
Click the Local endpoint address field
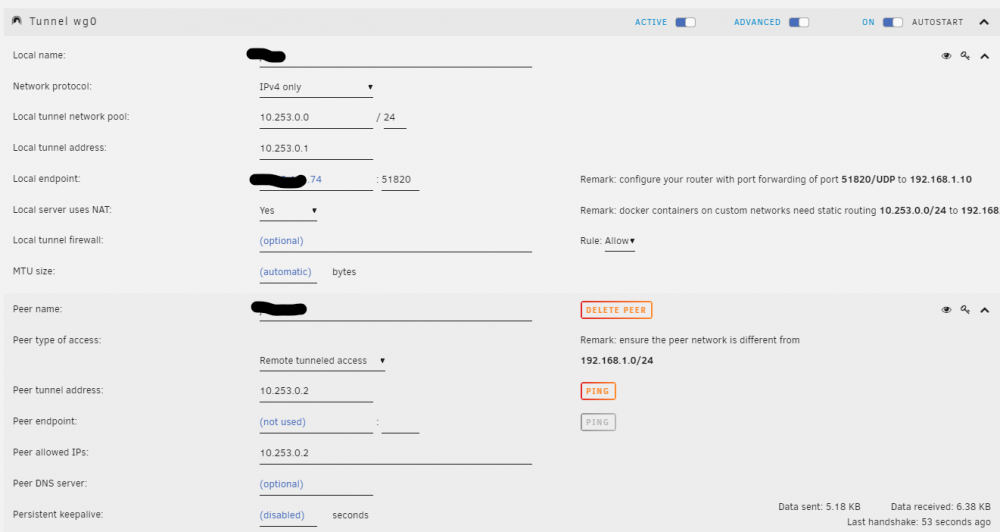tap(316, 180)
